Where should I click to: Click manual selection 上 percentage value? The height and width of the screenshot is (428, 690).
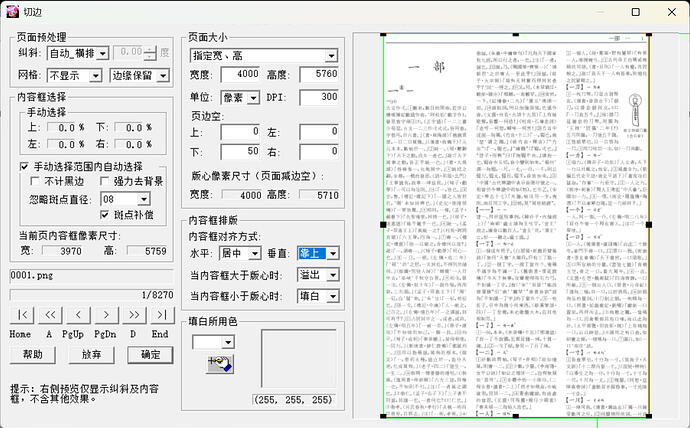coord(66,128)
